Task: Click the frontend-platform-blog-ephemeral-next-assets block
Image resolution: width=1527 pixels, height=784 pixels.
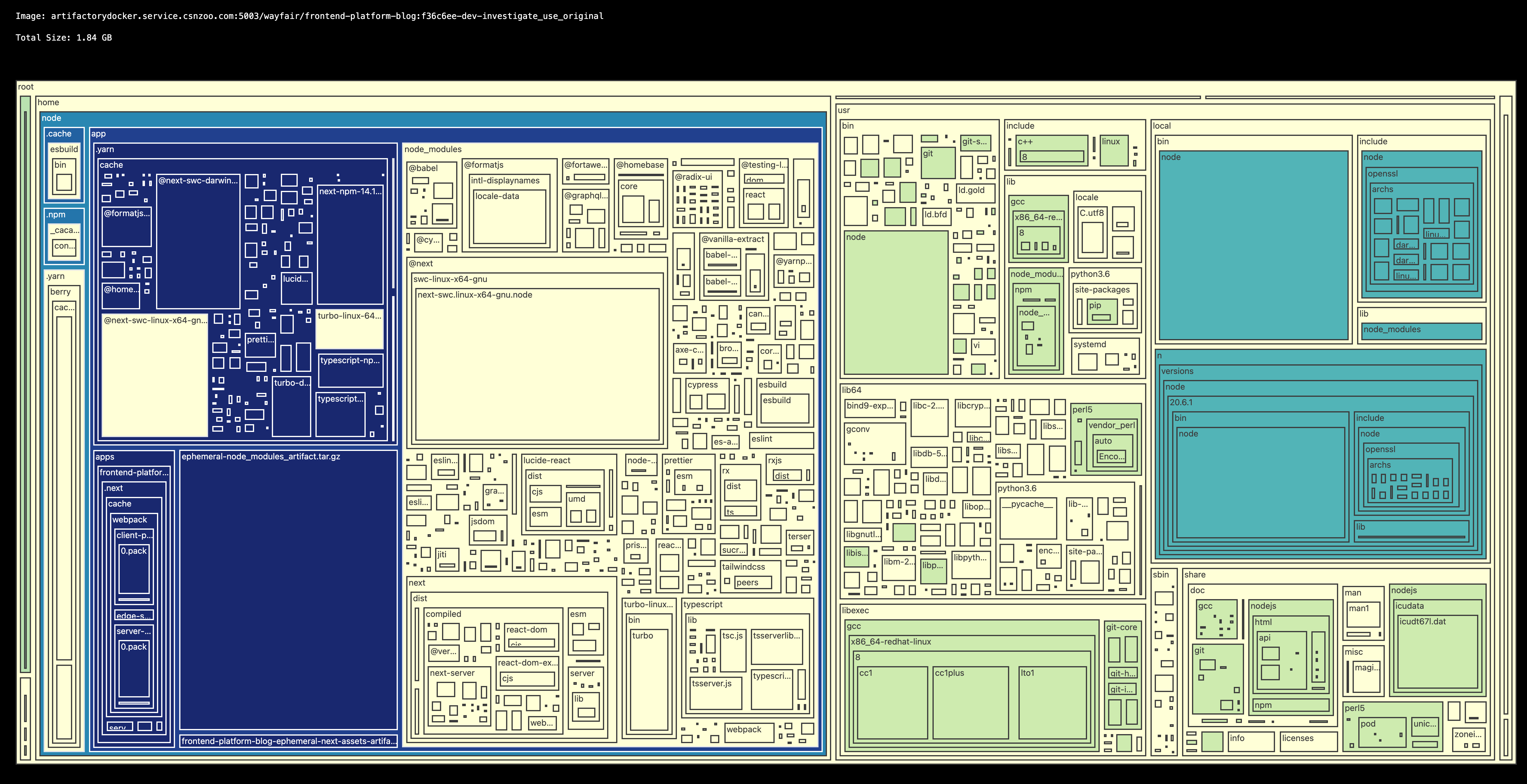Action: point(288,741)
